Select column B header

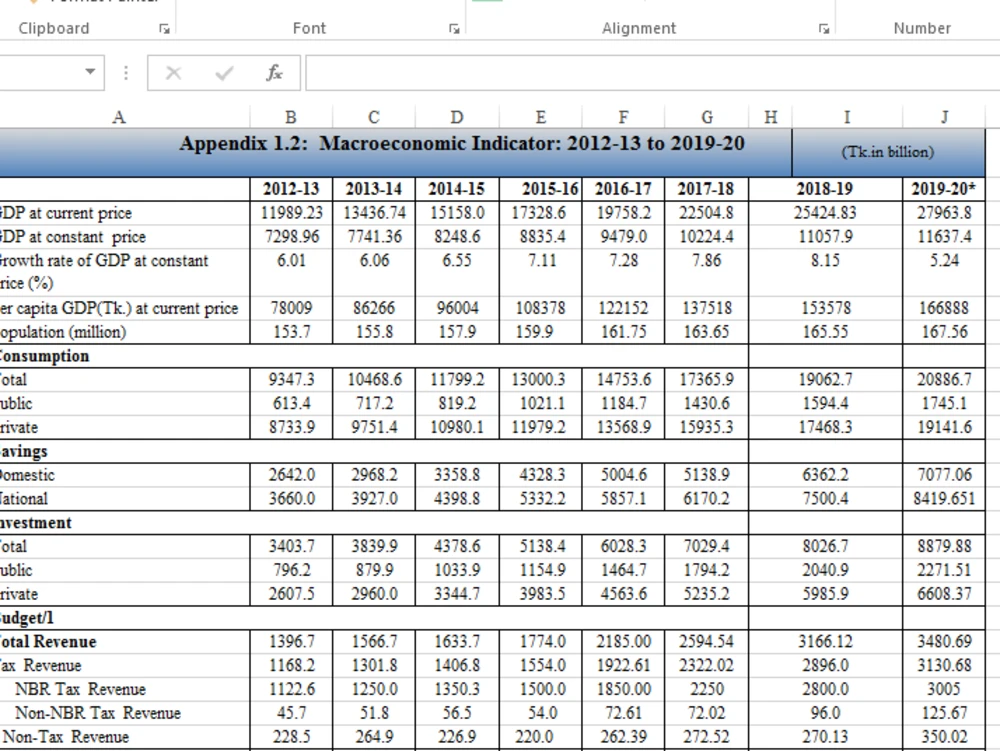[291, 117]
